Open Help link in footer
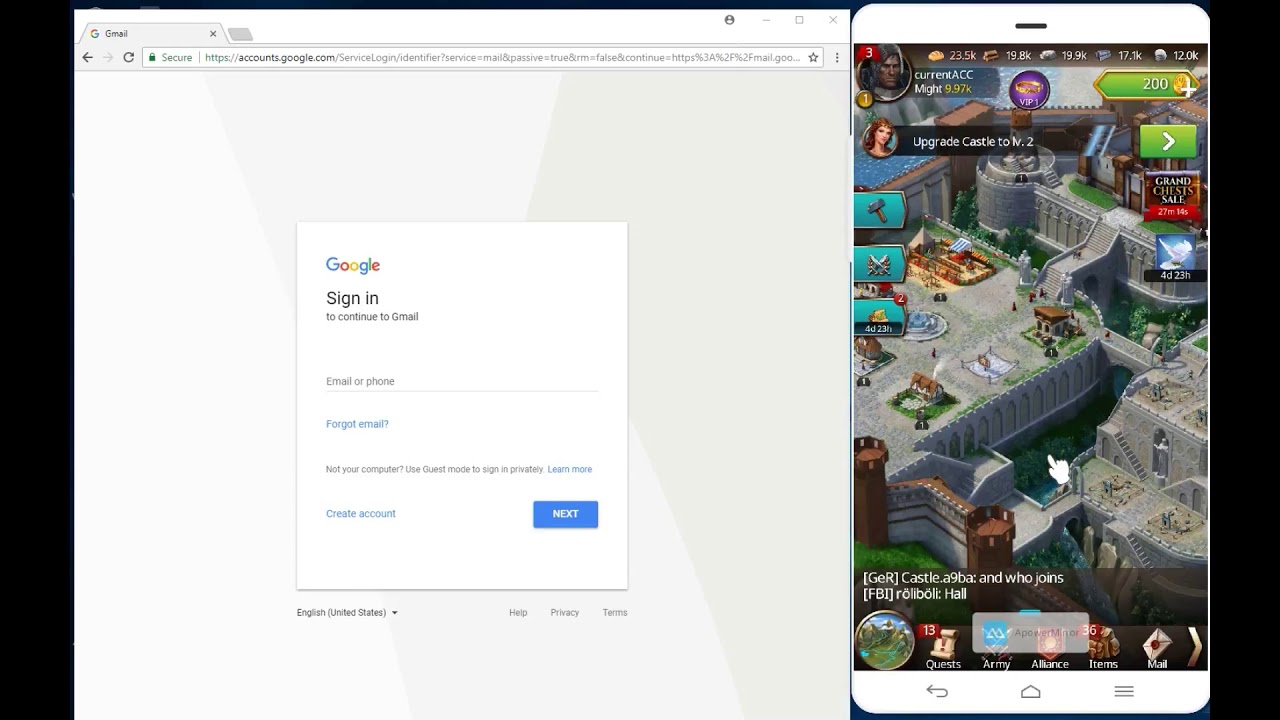The height and width of the screenshot is (720, 1280). click(518, 612)
